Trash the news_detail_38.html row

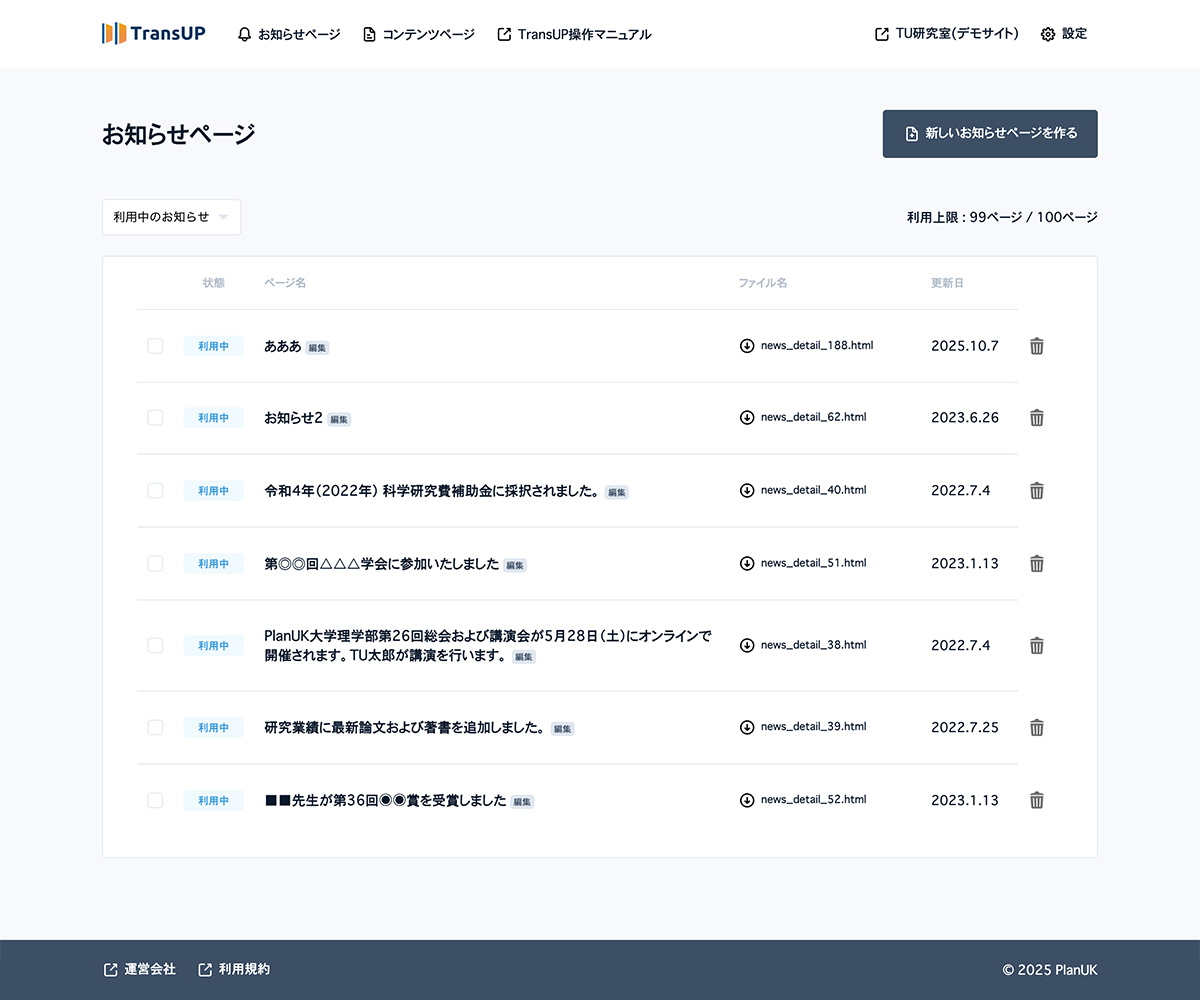1037,646
